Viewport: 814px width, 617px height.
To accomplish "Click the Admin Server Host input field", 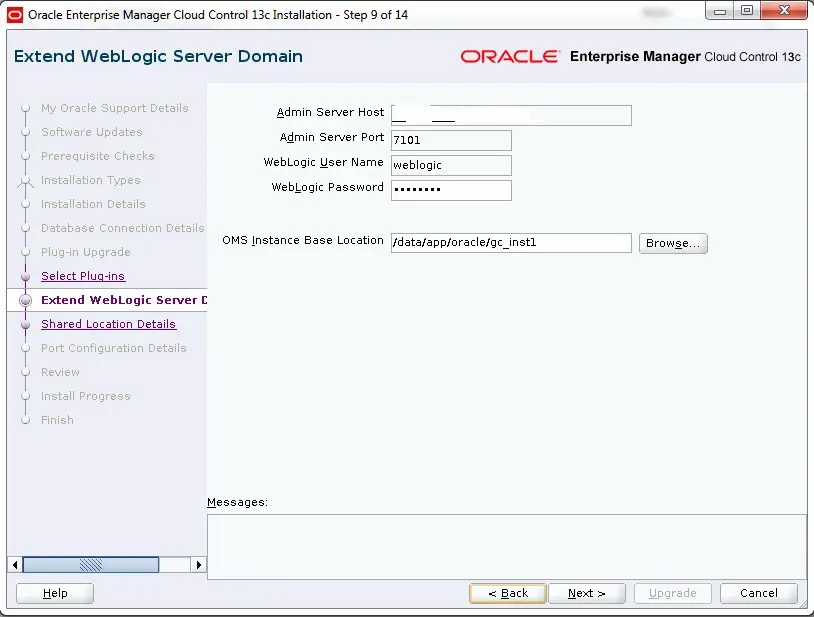I will pyautogui.click(x=511, y=115).
